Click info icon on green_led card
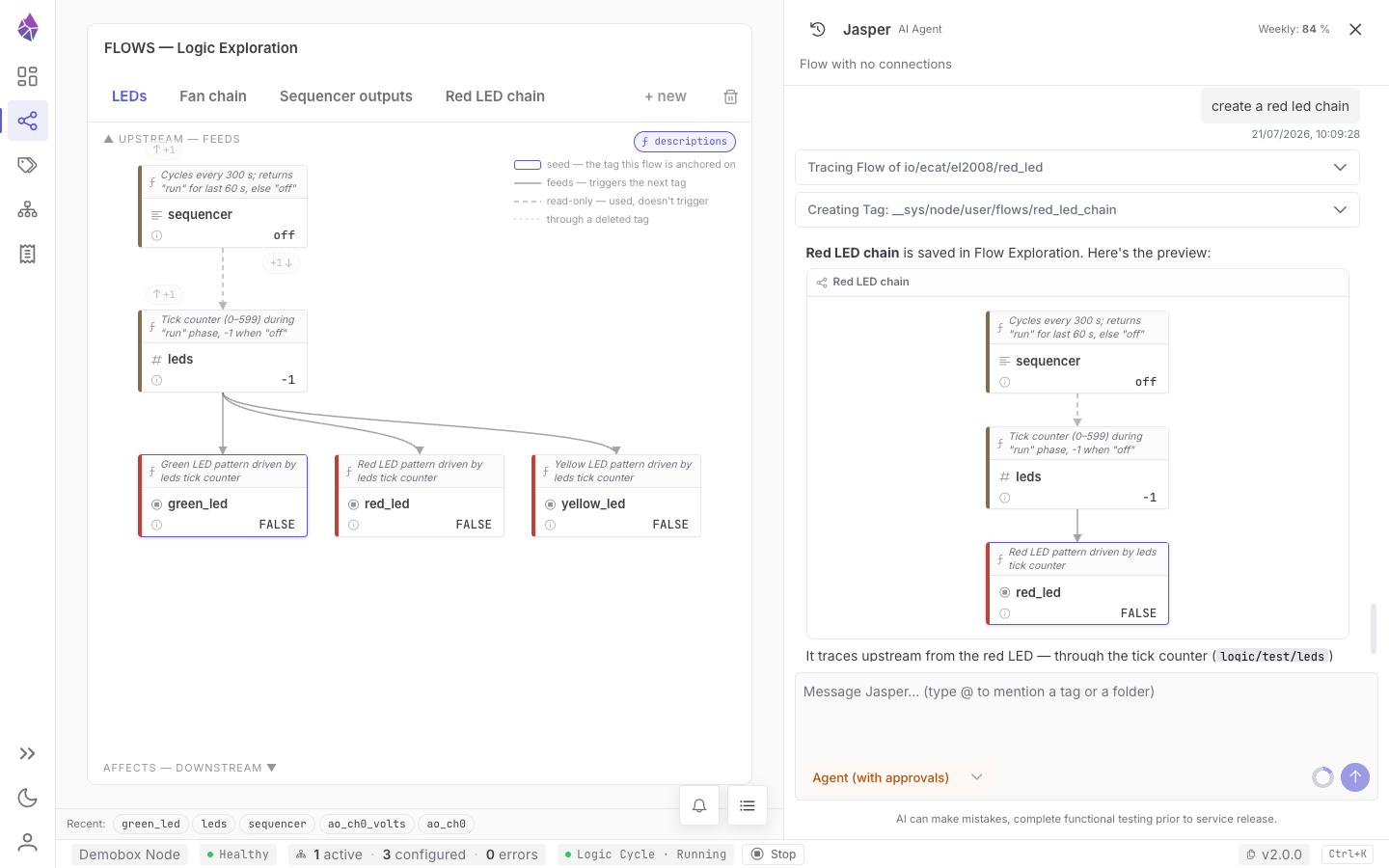 (157, 525)
